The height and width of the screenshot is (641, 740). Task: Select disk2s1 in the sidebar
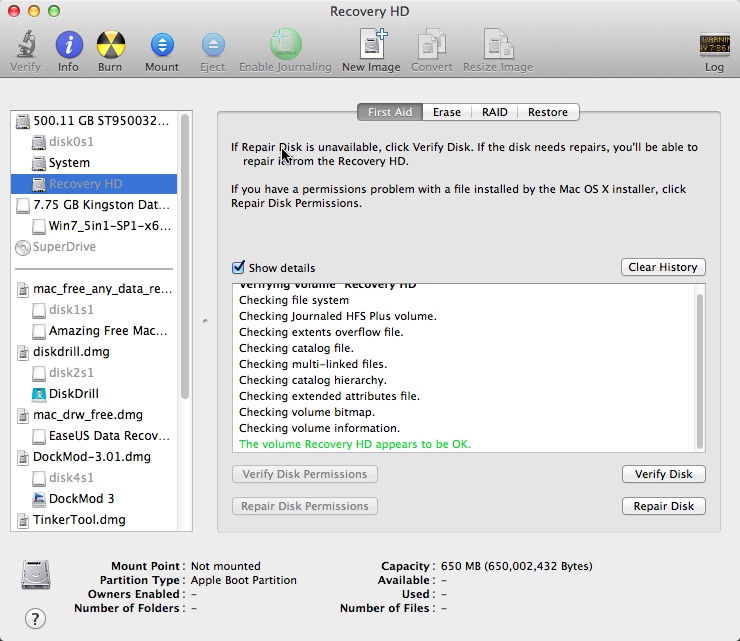[94, 373]
